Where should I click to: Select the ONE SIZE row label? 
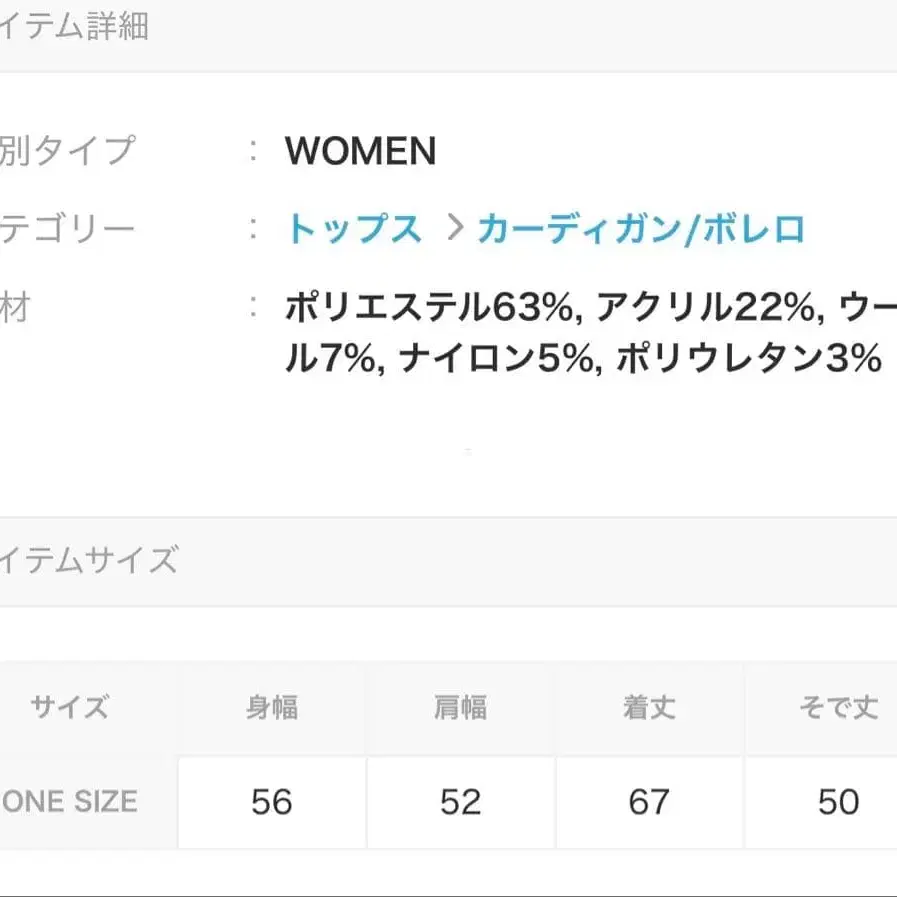pos(70,801)
